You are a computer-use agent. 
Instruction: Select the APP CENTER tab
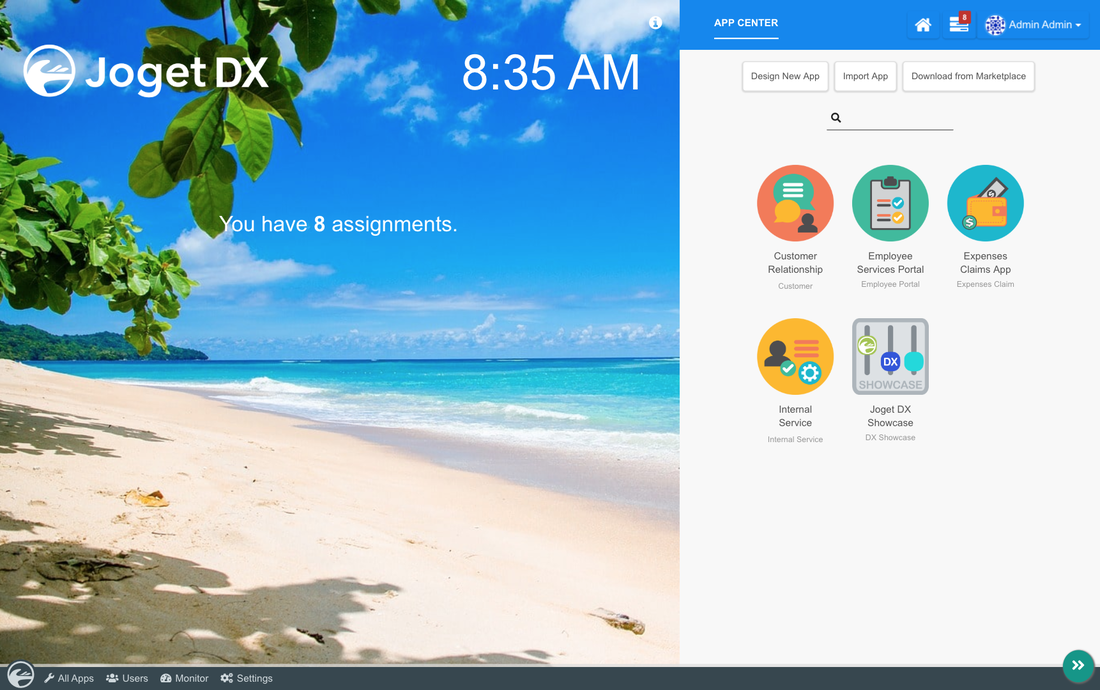(x=746, y=23)
